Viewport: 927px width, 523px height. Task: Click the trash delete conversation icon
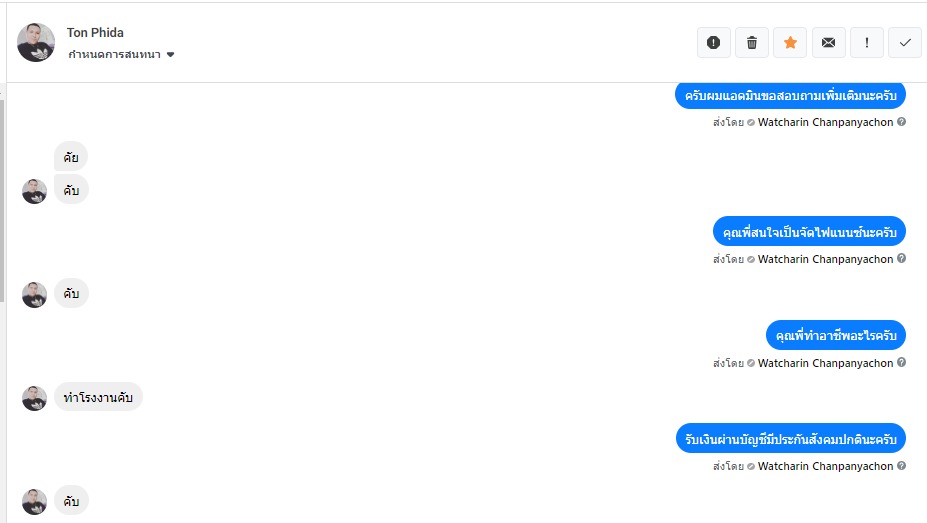[752, 43]
